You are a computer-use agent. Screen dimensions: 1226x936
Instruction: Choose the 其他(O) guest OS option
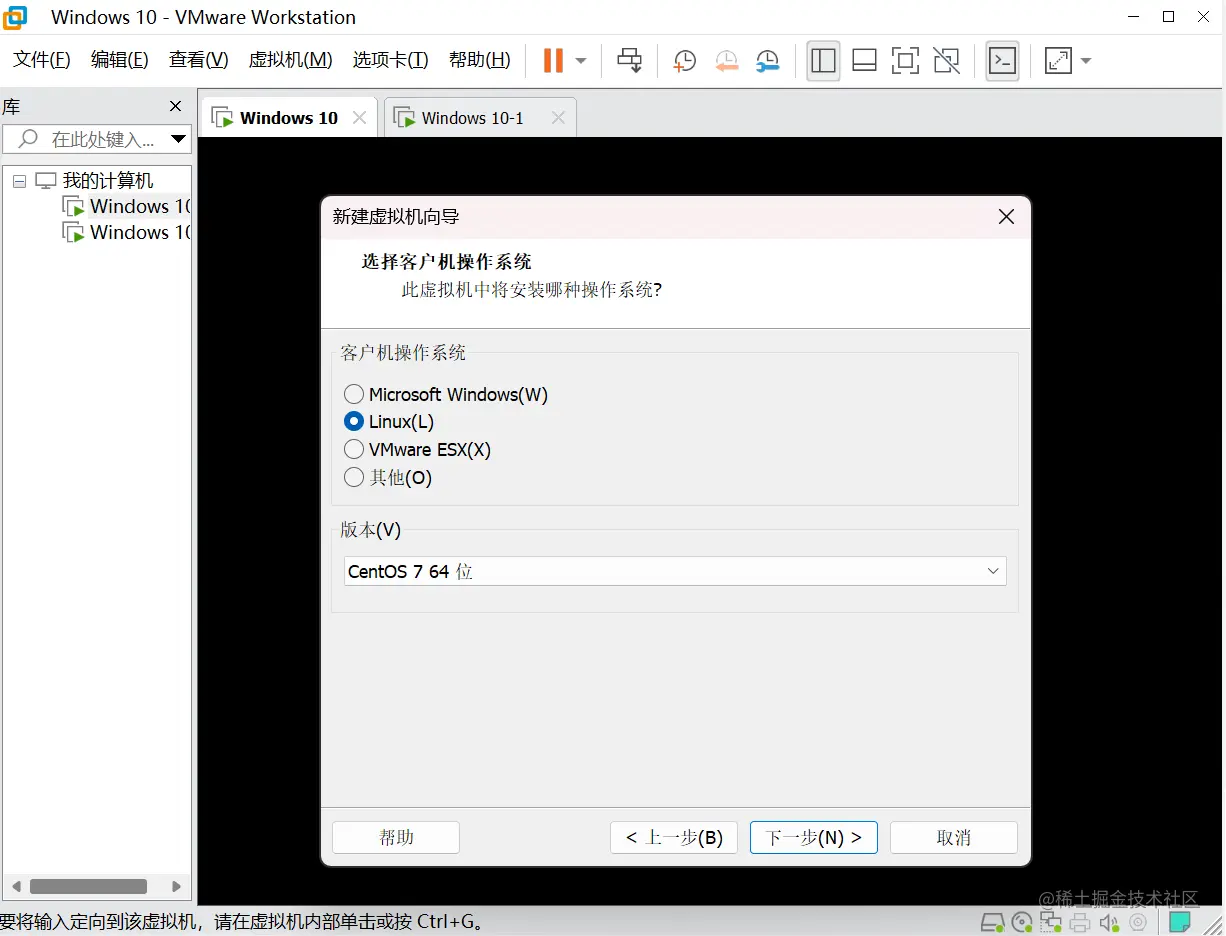click(354, 477)
